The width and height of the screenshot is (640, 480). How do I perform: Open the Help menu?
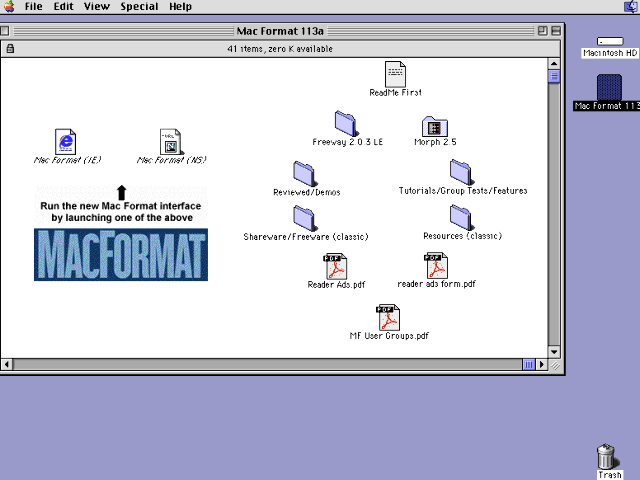180,7
